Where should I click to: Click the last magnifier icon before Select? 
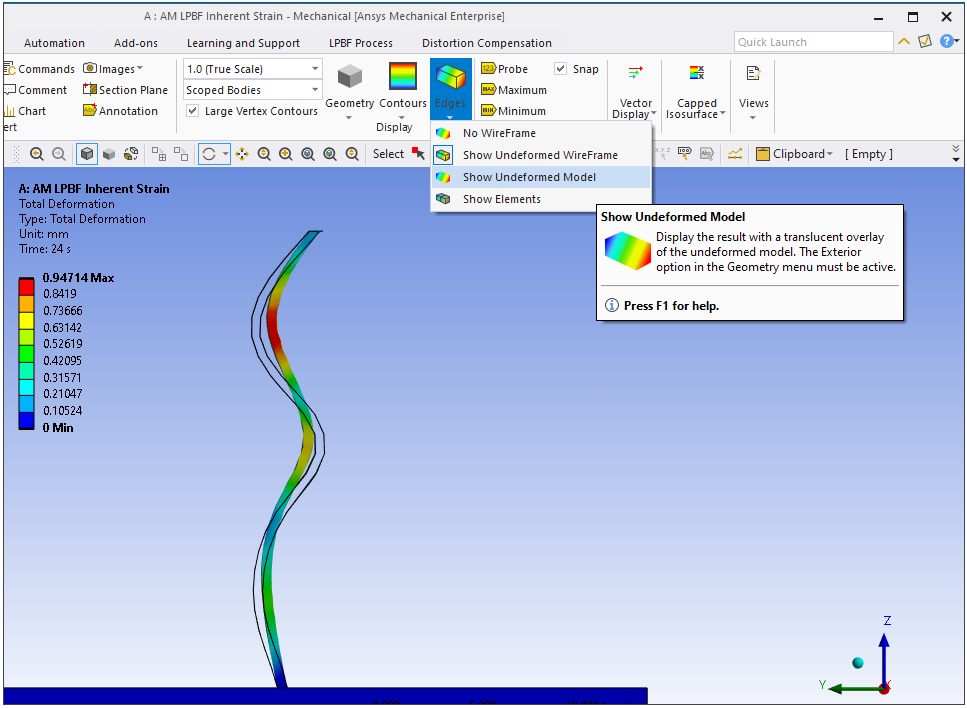352,154
